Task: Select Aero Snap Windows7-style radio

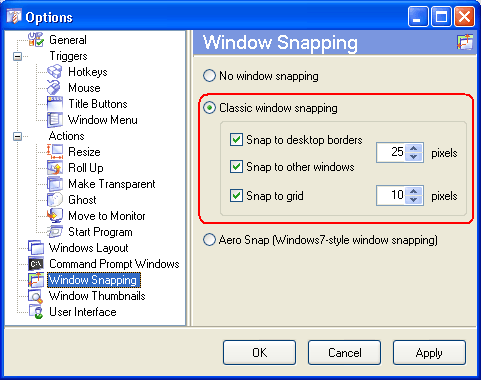Action: tap(209, 240)
